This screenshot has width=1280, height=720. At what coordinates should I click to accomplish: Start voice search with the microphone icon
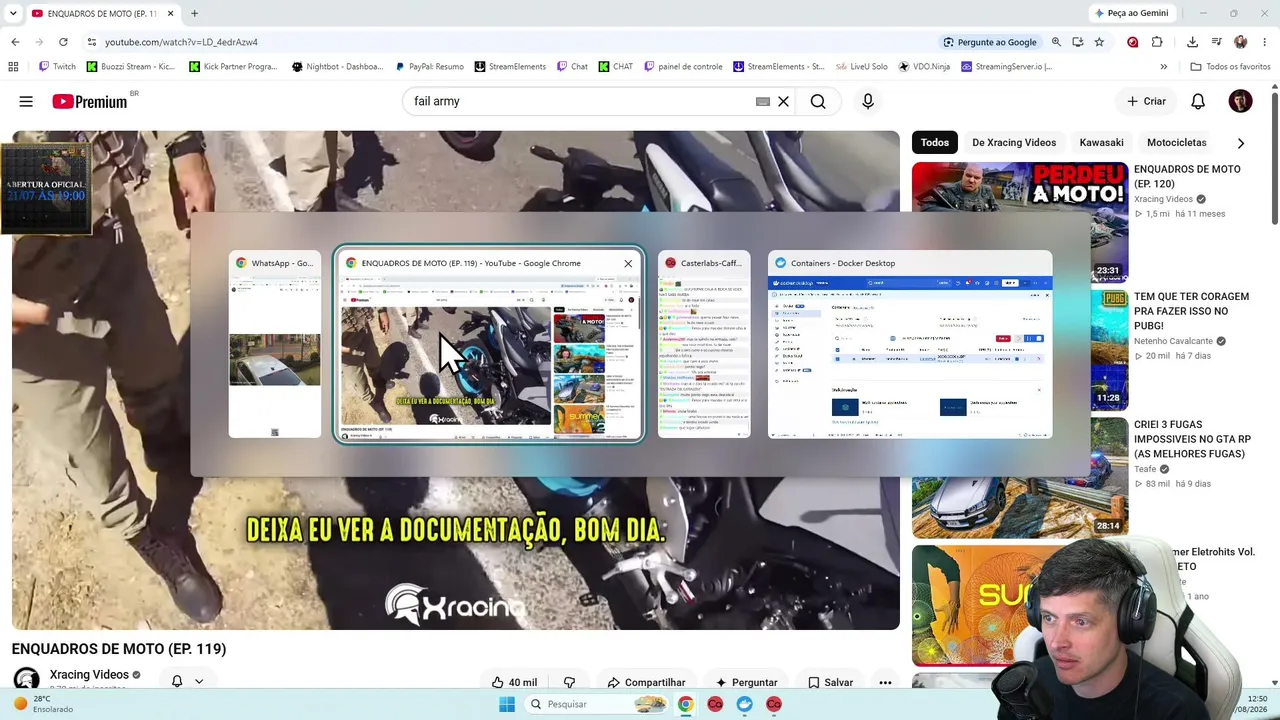coord(868,101)
